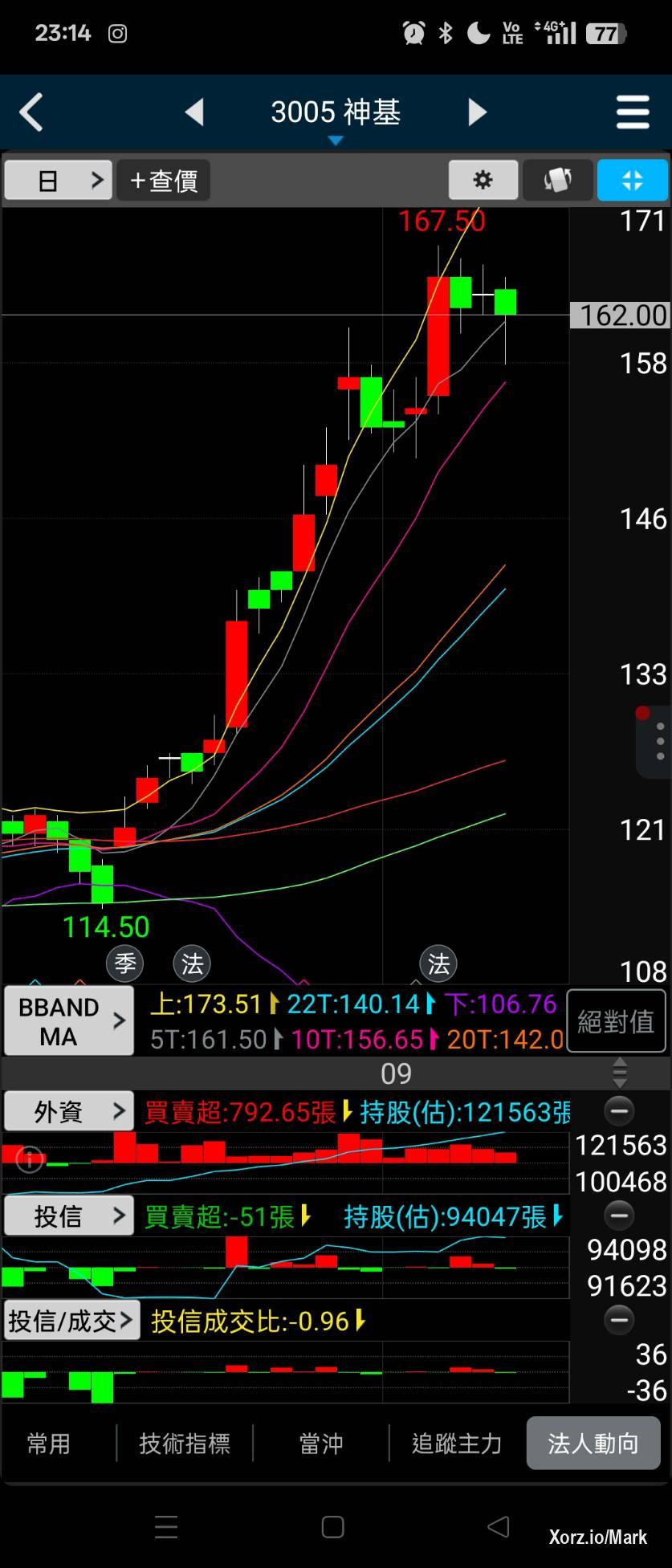Screen dimensions: 672x1568
Task: Switch to the 技術指標 tab
Action: point(185,1444)
